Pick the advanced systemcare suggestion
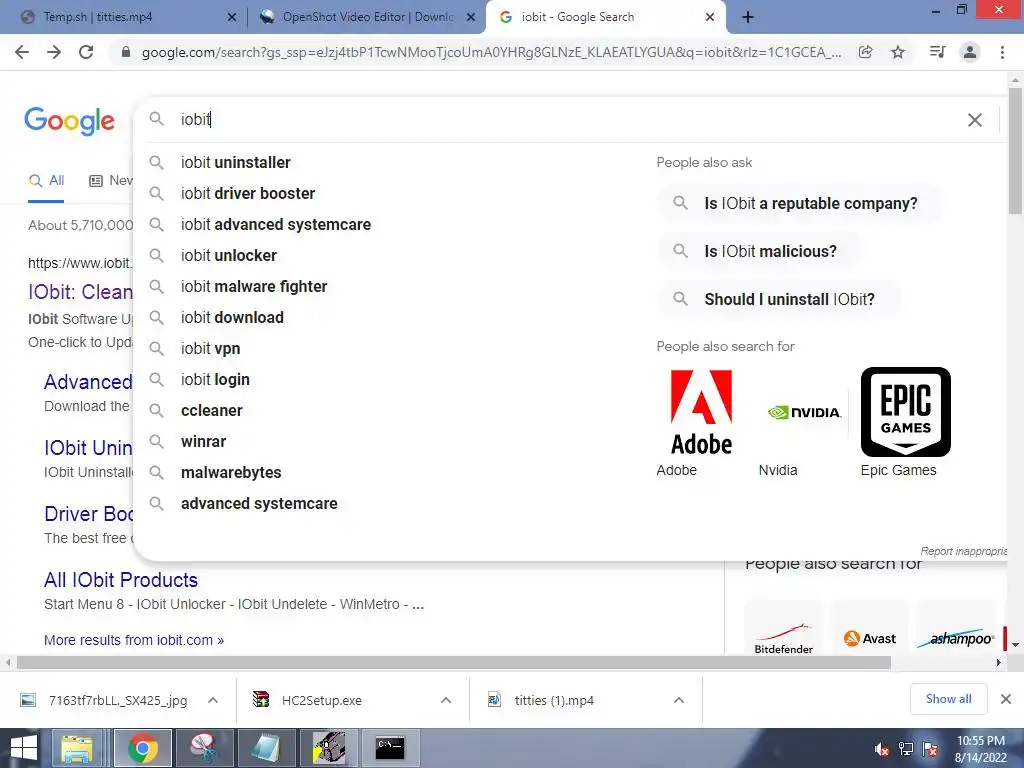1024x768 pixels. pos(259,504)
